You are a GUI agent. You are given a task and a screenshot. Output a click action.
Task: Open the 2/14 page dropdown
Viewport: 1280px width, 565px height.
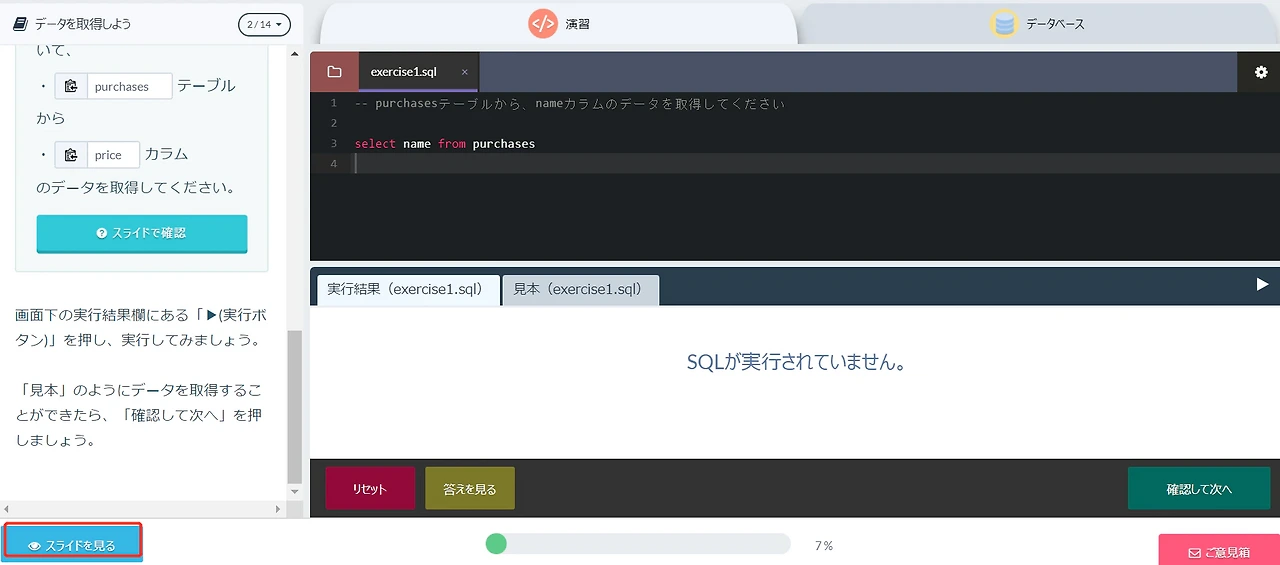tap(265, 24)
